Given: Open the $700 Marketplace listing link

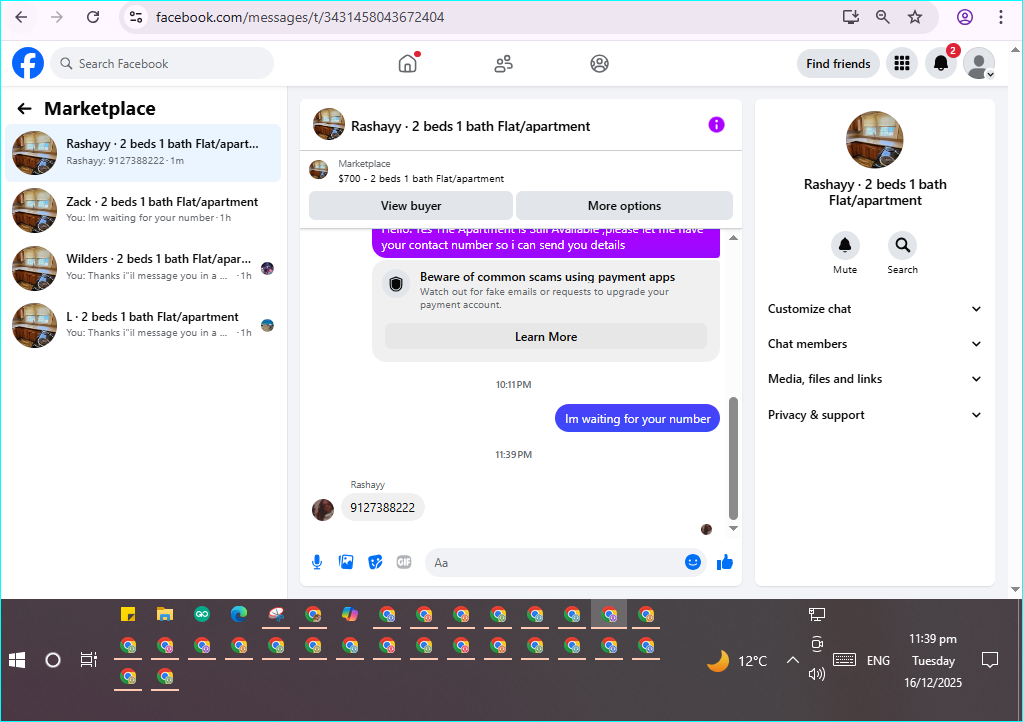Looking at the screenshot, I should coord(421,179).
